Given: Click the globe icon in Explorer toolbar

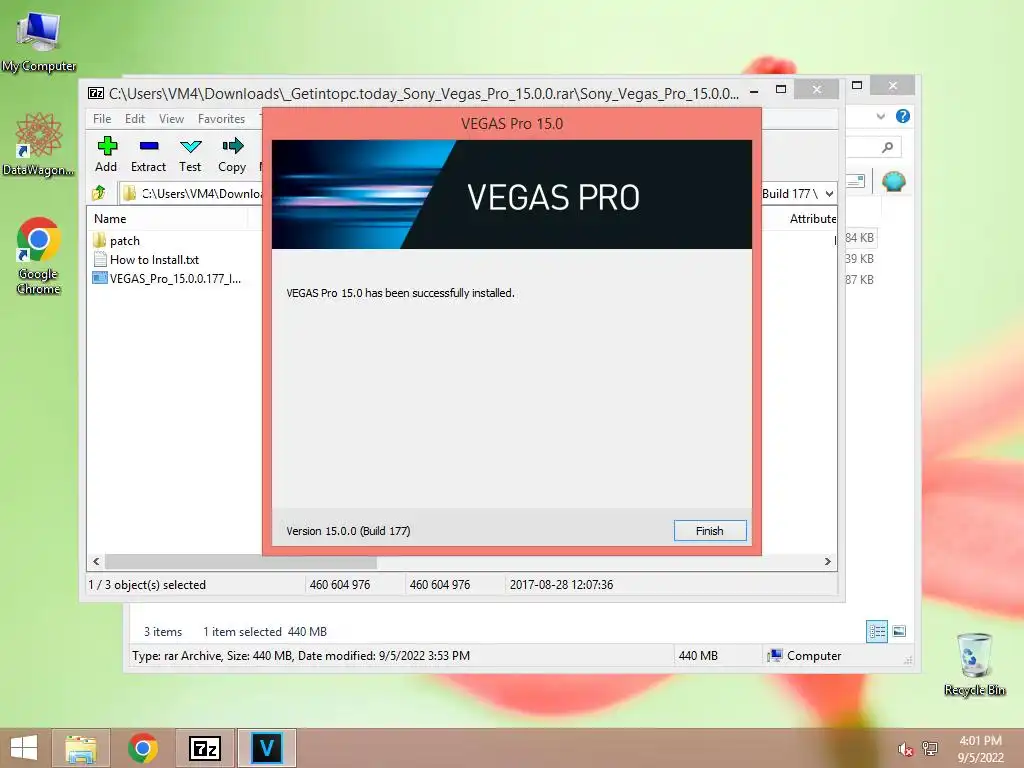Looking at the screenshot, I should (x=893, y=181).
